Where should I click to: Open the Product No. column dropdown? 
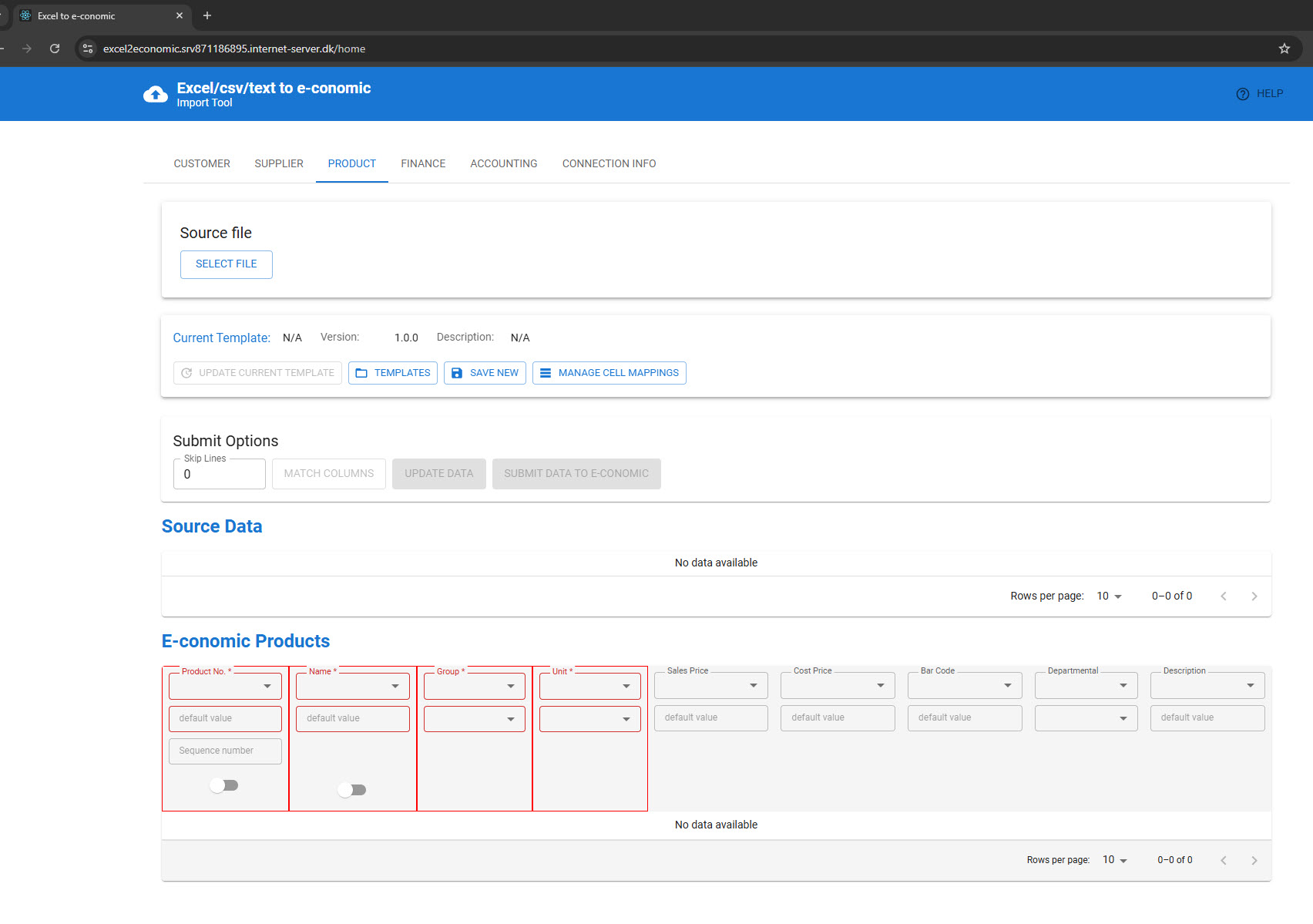pyautogui.click(x=225, y=686)
